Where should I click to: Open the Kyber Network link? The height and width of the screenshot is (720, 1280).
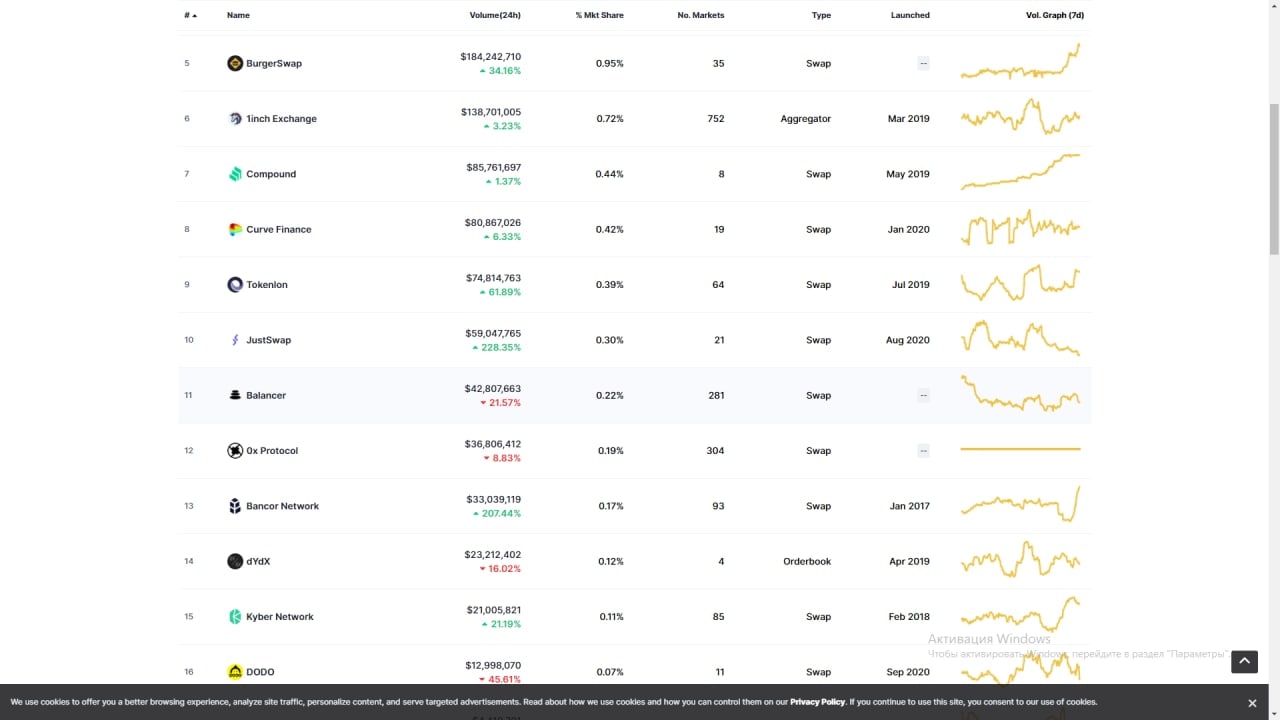click(280, 616)
